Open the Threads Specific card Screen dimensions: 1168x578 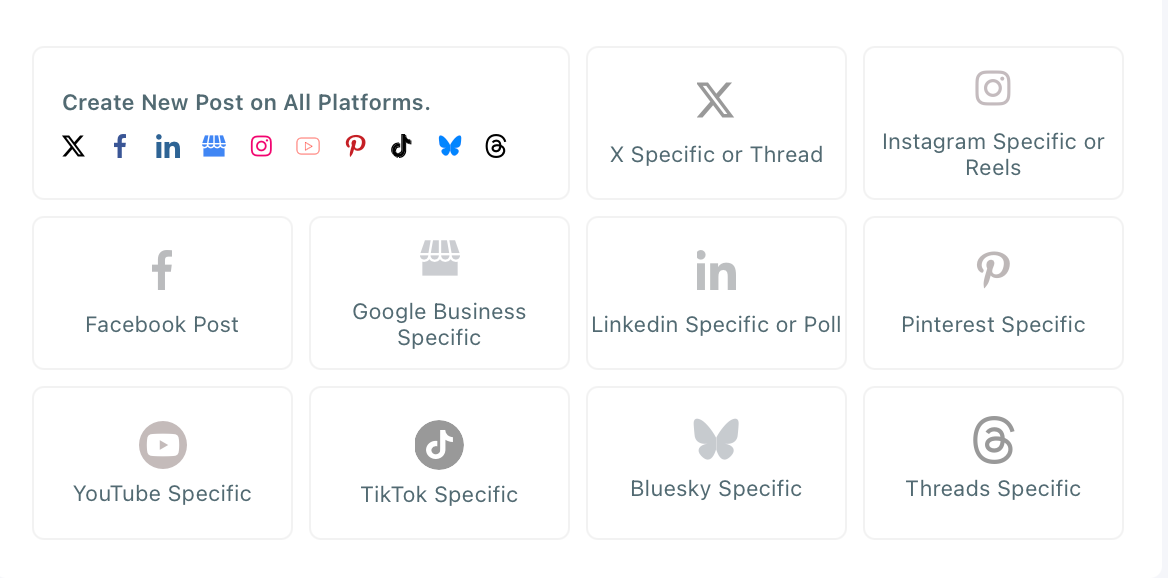[x=993, y=463]
